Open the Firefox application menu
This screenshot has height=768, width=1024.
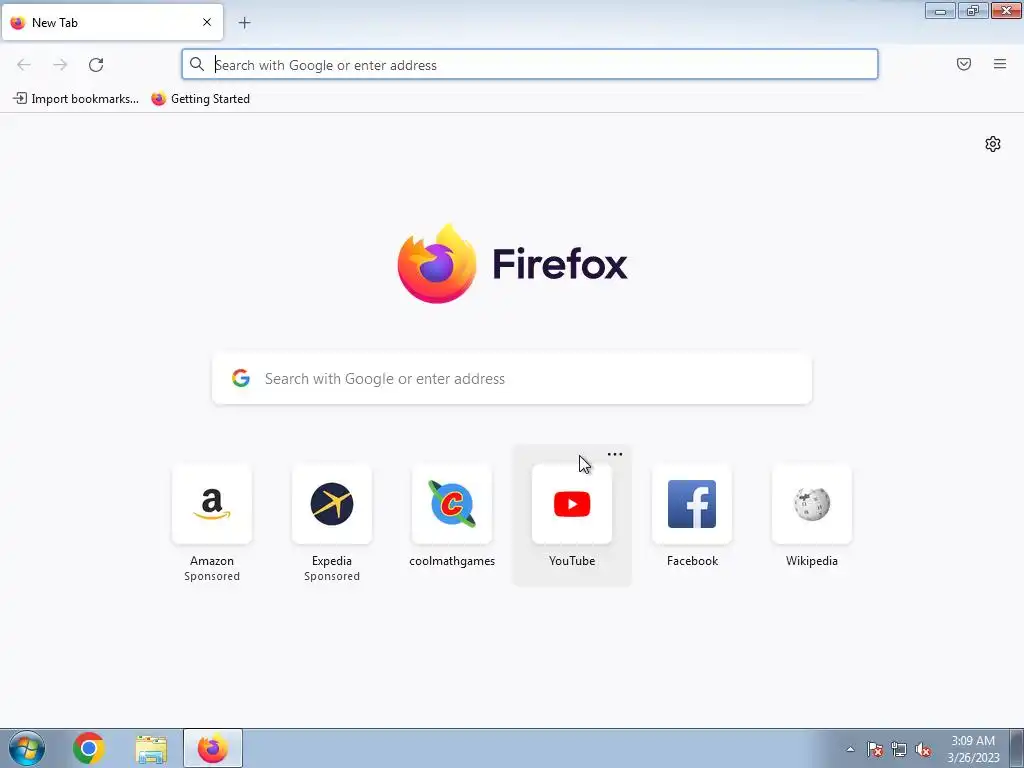click(1000, 64)
